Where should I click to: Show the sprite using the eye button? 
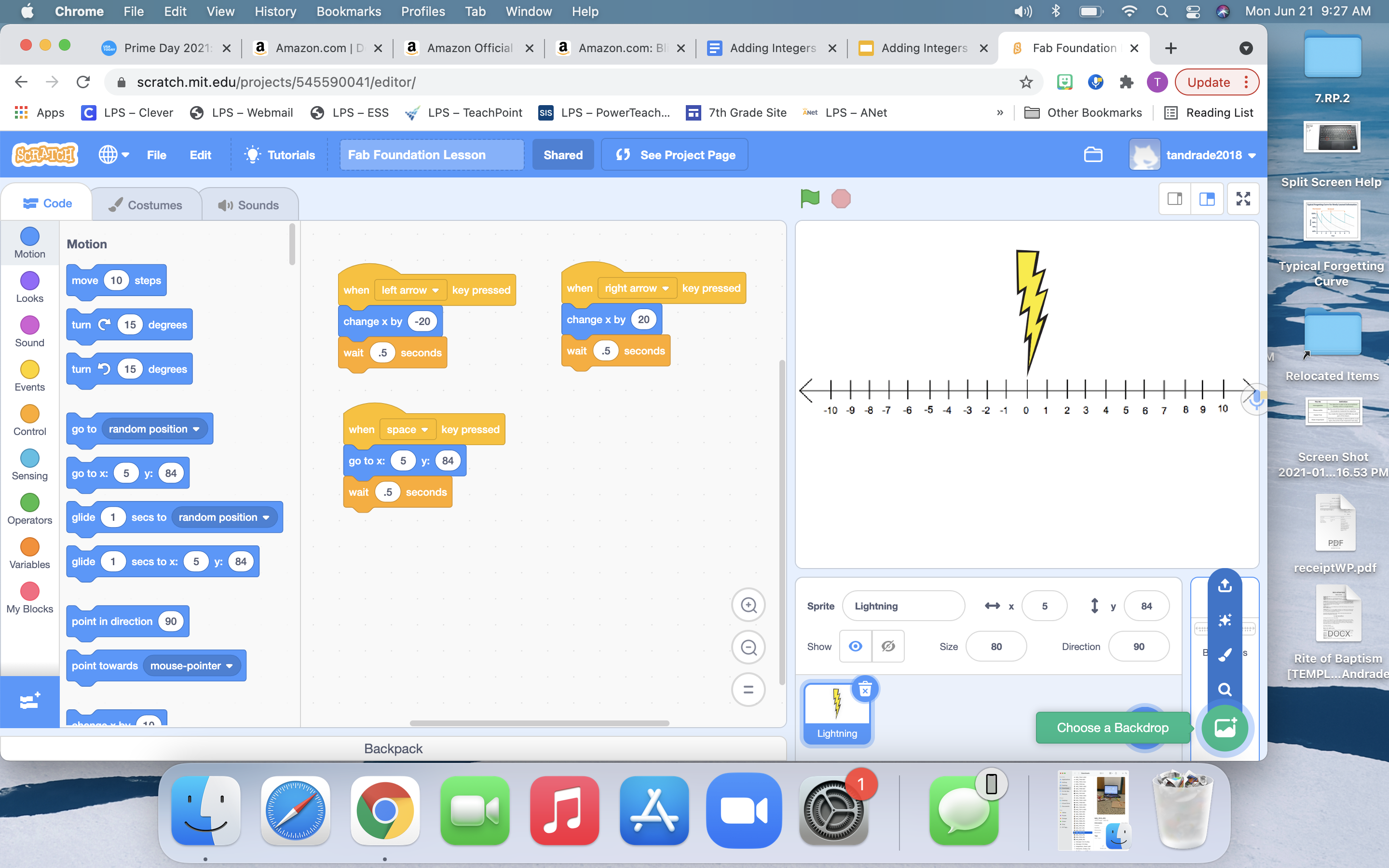(x=855, y=646)
